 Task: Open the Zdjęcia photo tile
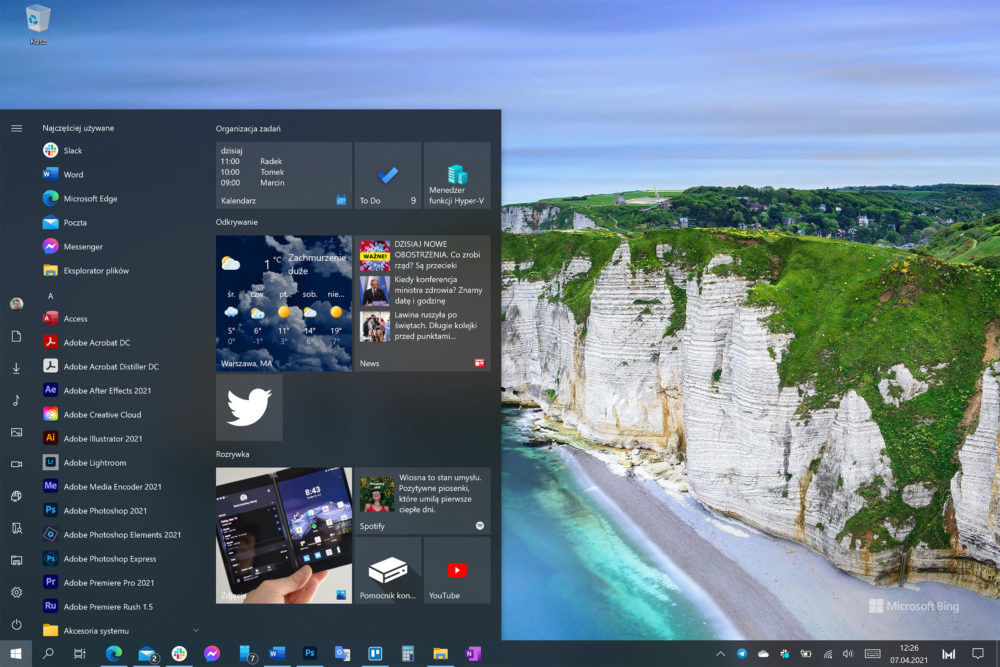[x=284, y=535]
